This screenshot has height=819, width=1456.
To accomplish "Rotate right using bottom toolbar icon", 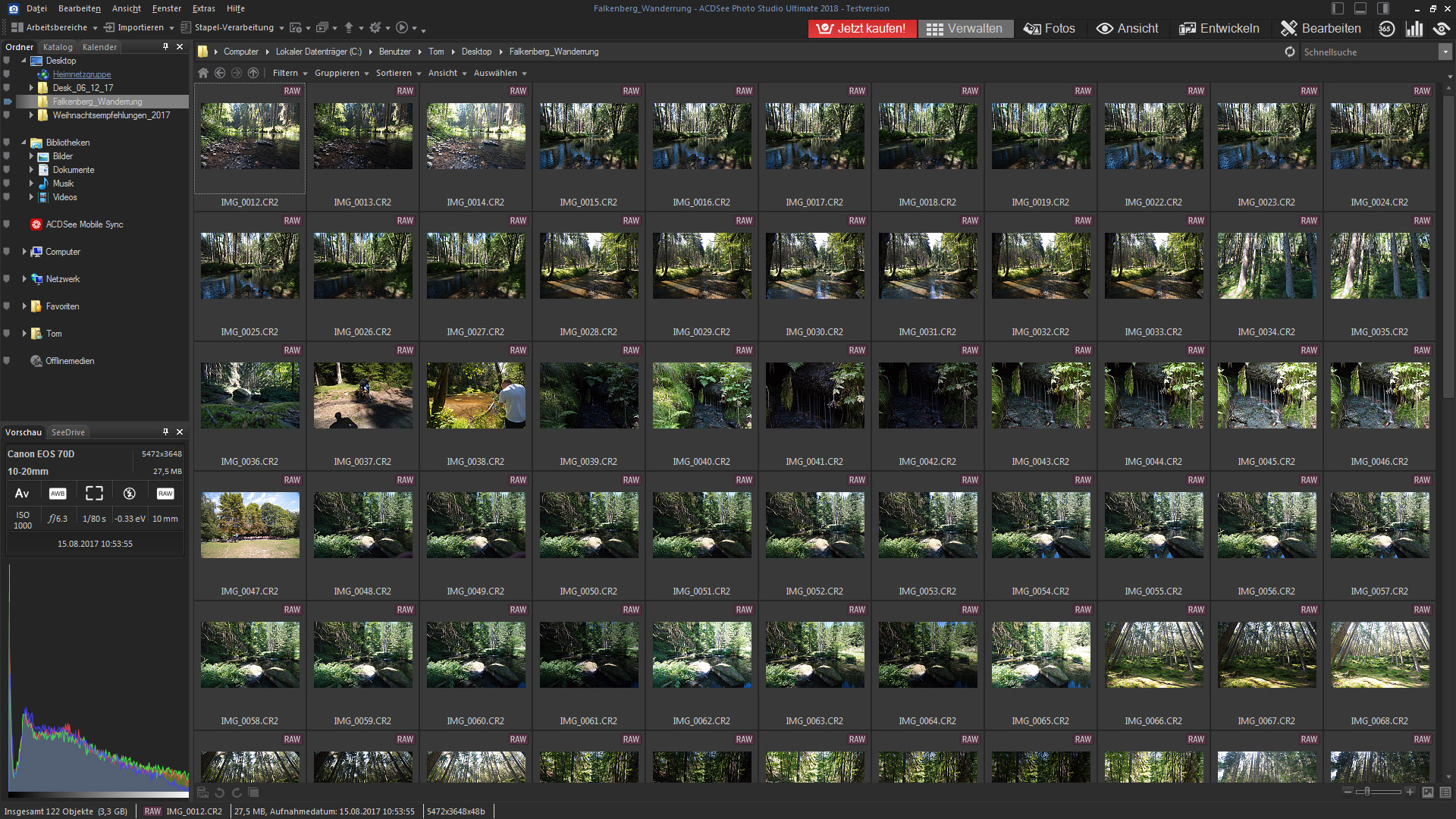I will pyautogui.click(x=237, y=792).
